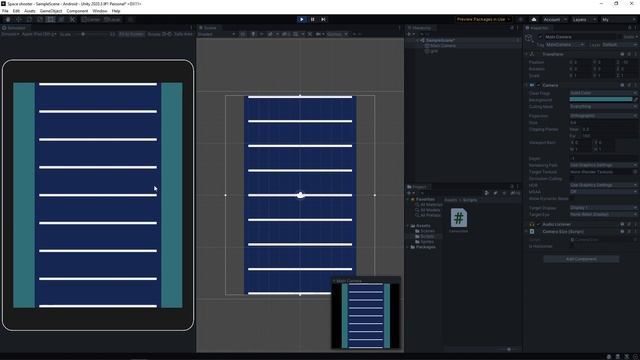Collapse the Camera component

(x=527, y=85)
